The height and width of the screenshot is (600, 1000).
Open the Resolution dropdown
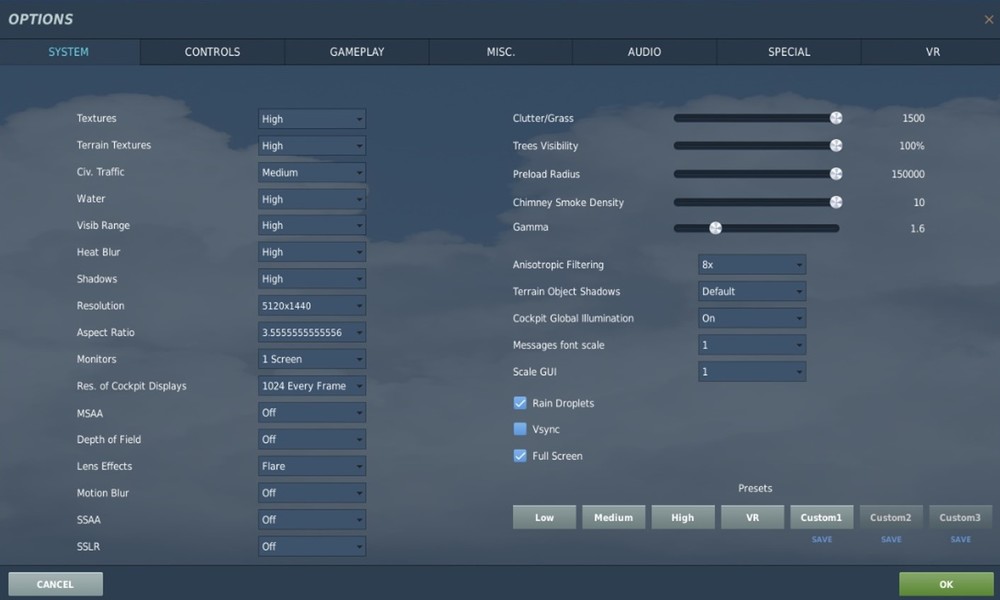click(x=311, y=305)
